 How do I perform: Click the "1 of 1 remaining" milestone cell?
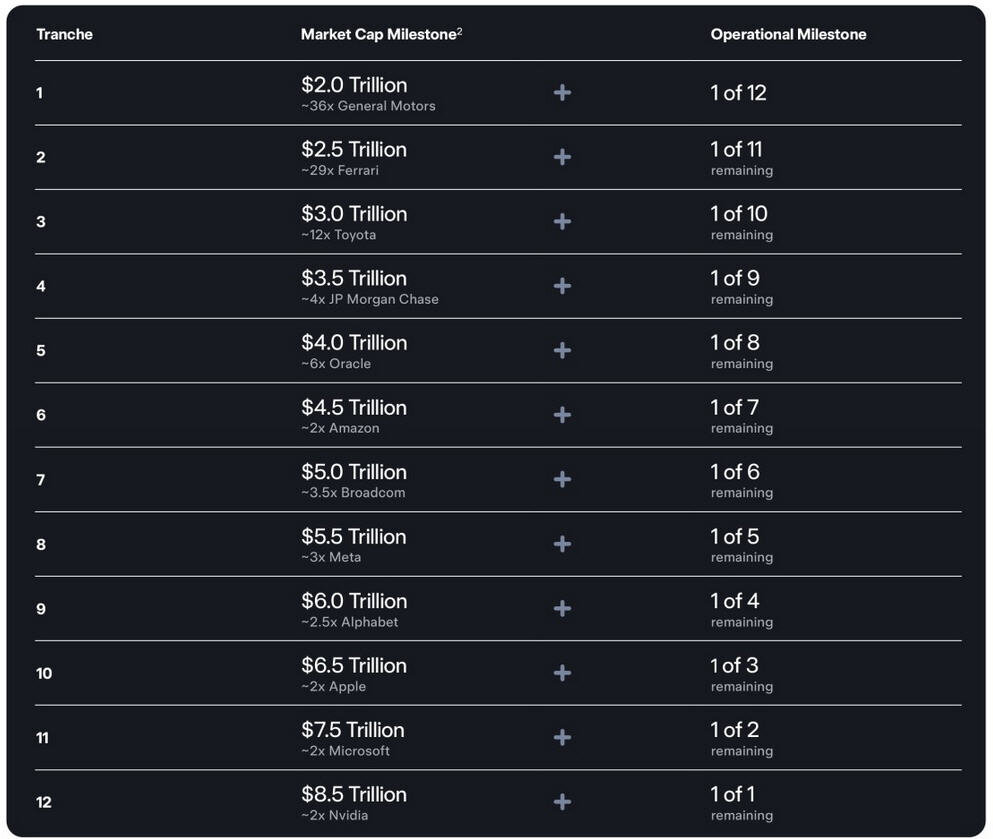pyautogui.click(x=740, y=802)
